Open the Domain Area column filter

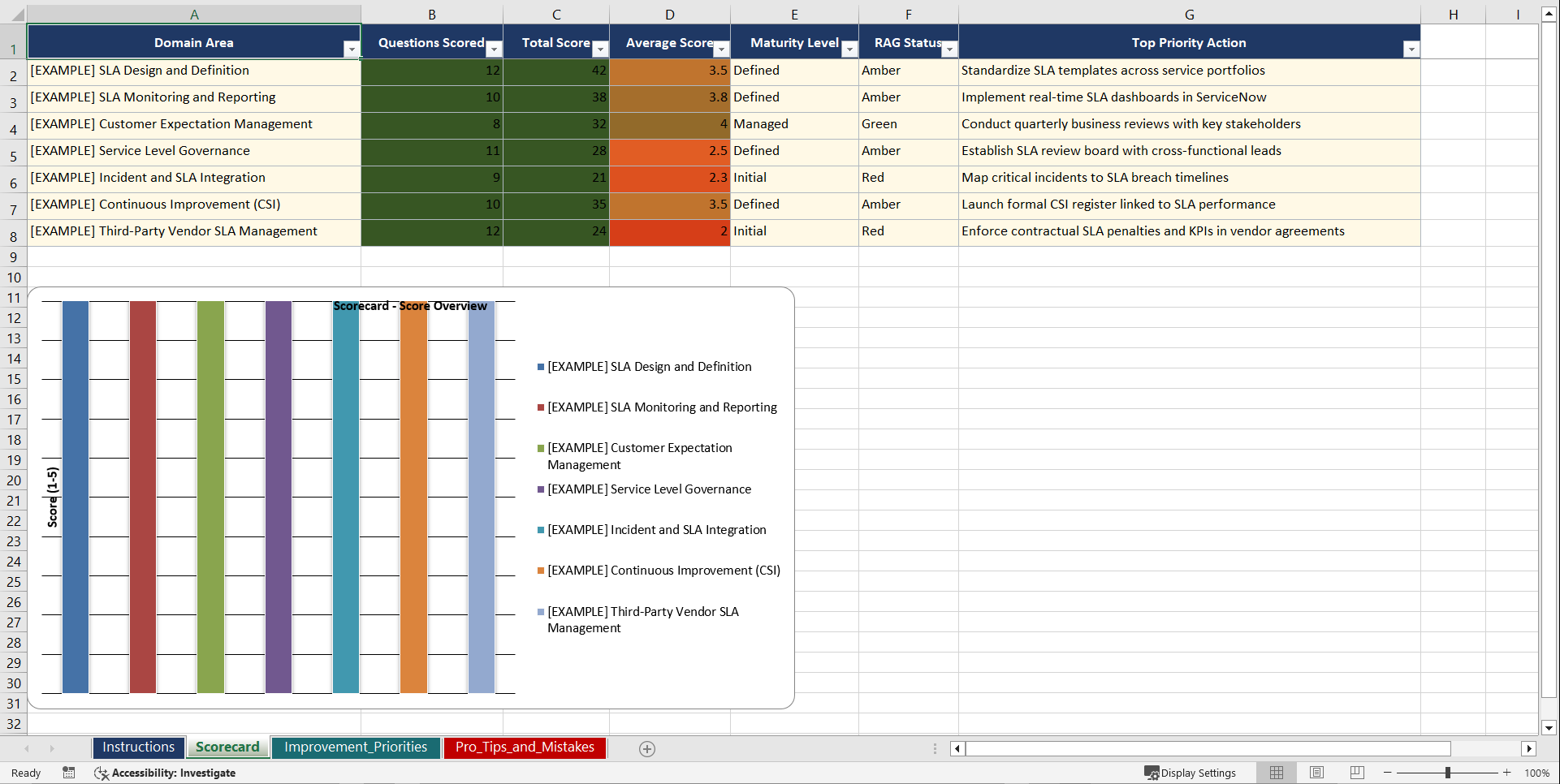(352, 49)
